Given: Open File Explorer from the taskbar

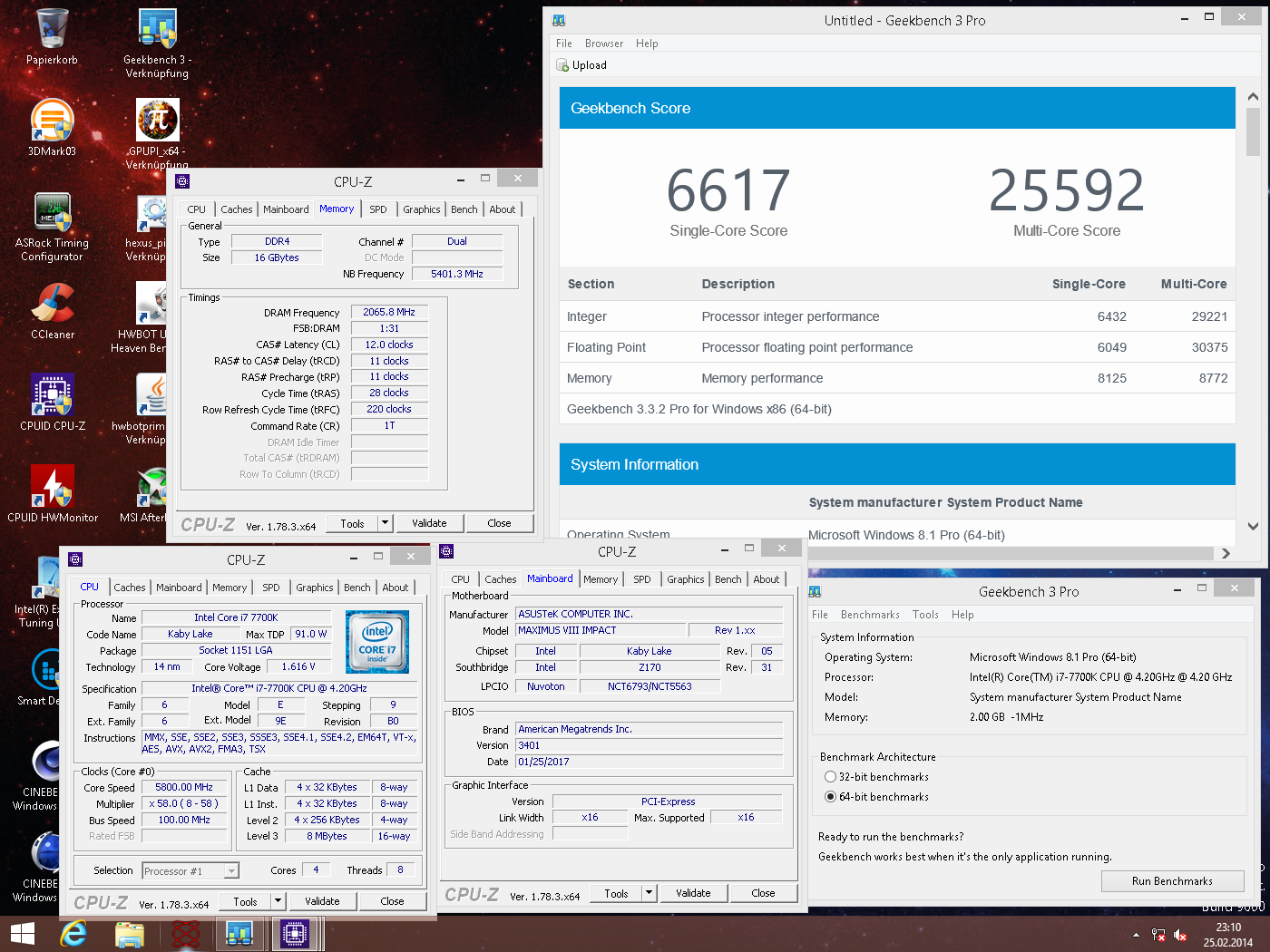Looking at the screenshot, I should 130,933.
